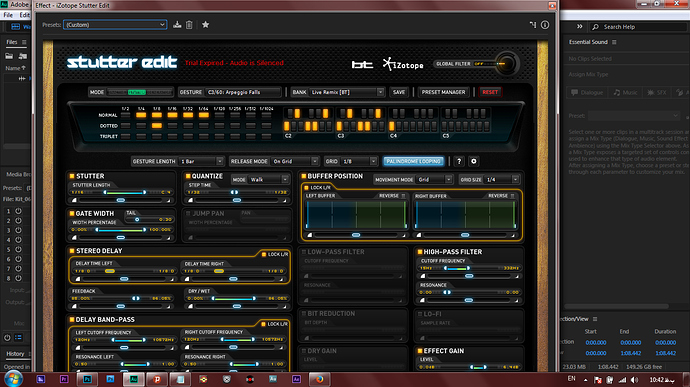Click the BT logo
690x387 pixels.
(362, 65)
